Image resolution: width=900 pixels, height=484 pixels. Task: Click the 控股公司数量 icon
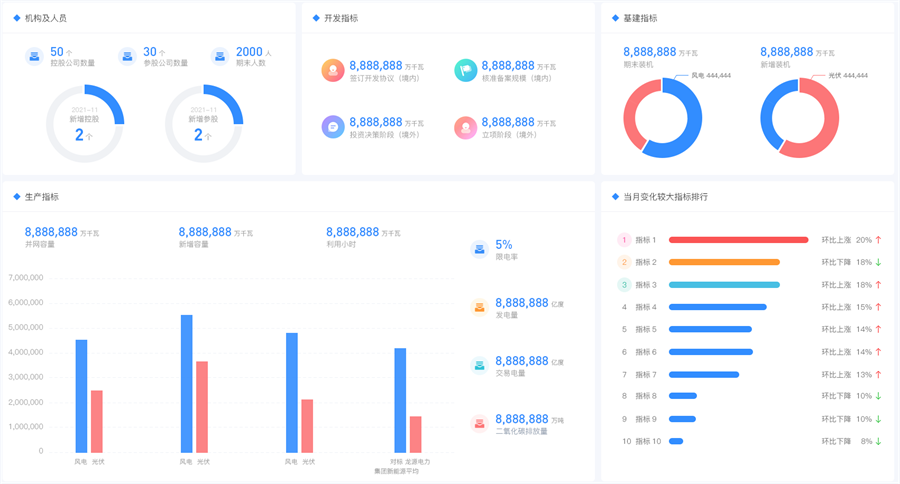(x=35, y=57)
